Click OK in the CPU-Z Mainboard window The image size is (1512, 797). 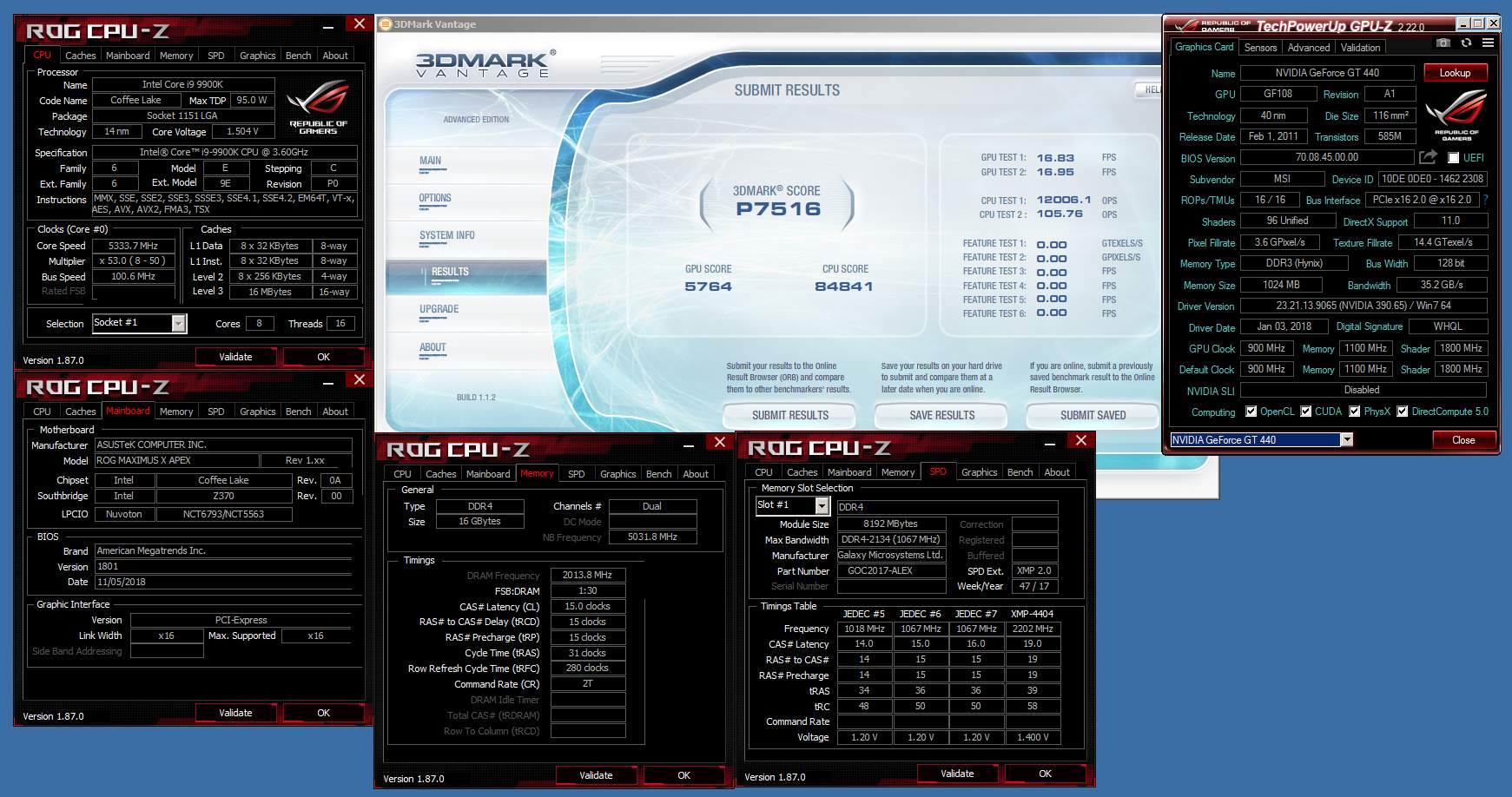pyautogui.click(x=323, y=713)
